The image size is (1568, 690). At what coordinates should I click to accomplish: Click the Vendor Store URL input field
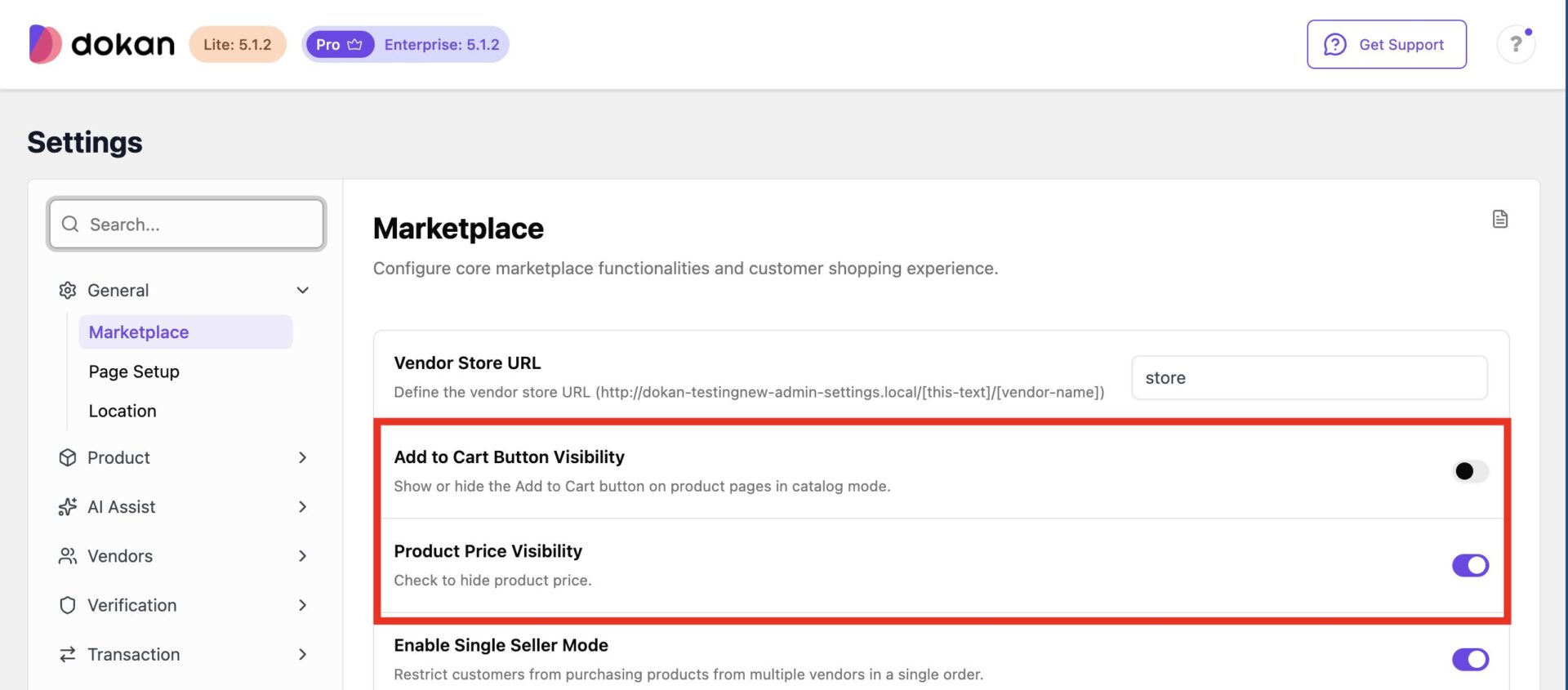[1309, 377]
